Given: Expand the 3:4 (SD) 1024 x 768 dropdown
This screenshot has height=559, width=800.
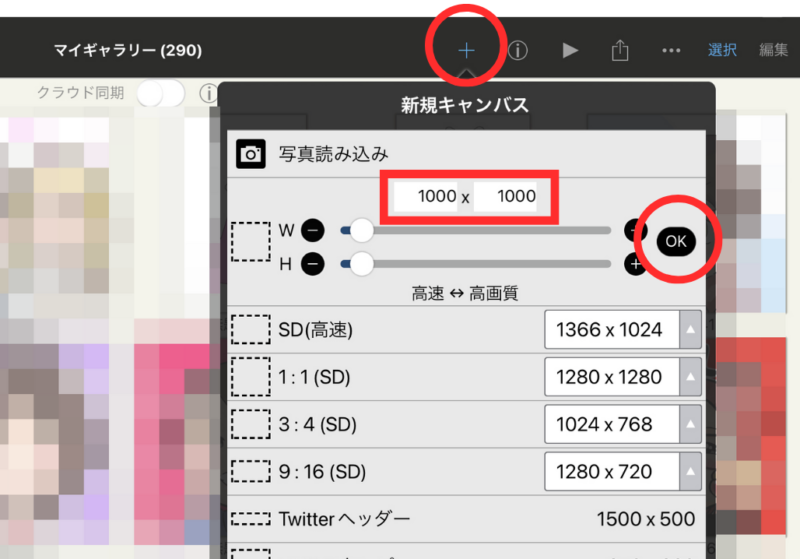Looking at the screenshot, I should (x=691, y=424).
